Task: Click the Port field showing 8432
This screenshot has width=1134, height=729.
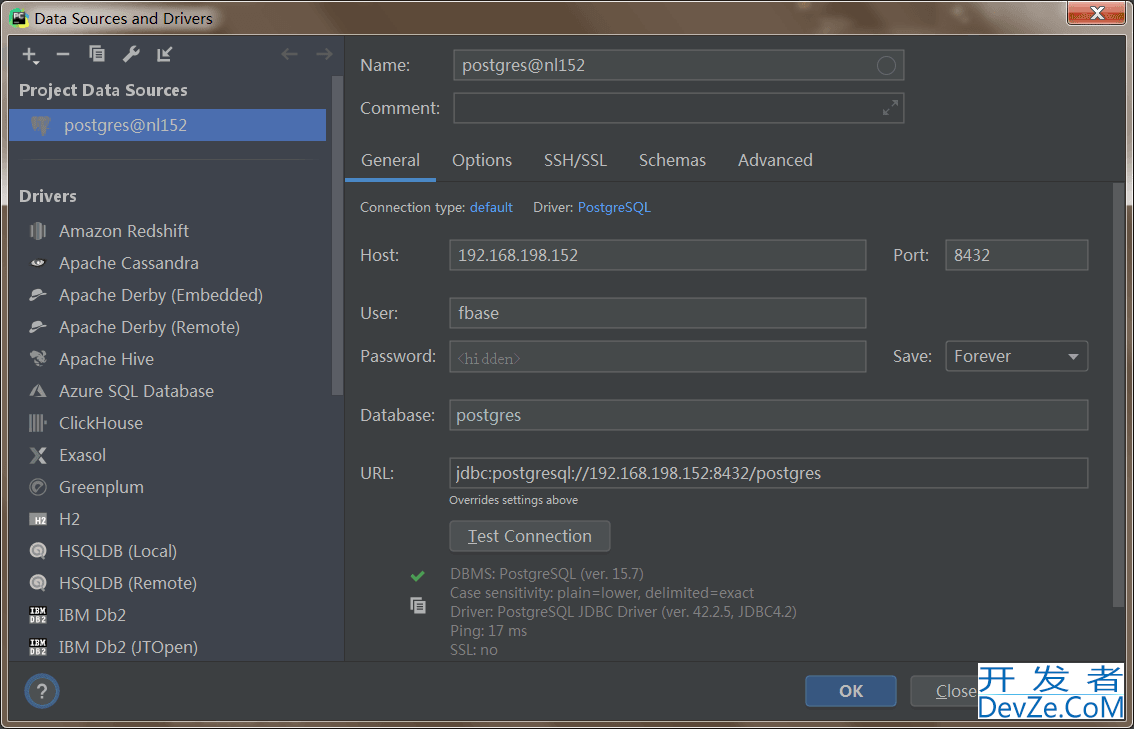Action: 1016,255
